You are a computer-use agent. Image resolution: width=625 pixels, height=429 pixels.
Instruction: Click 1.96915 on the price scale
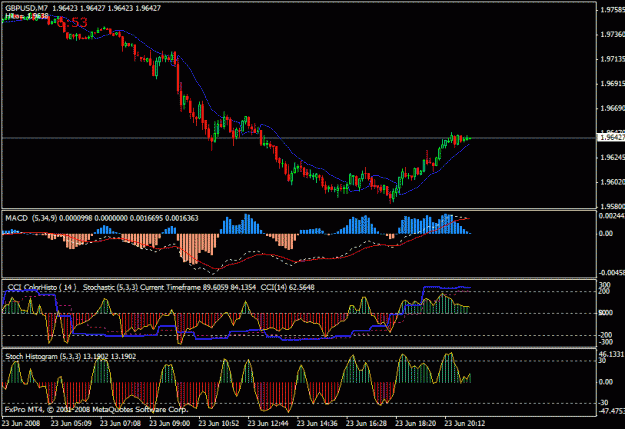click(x=613, y=84)
